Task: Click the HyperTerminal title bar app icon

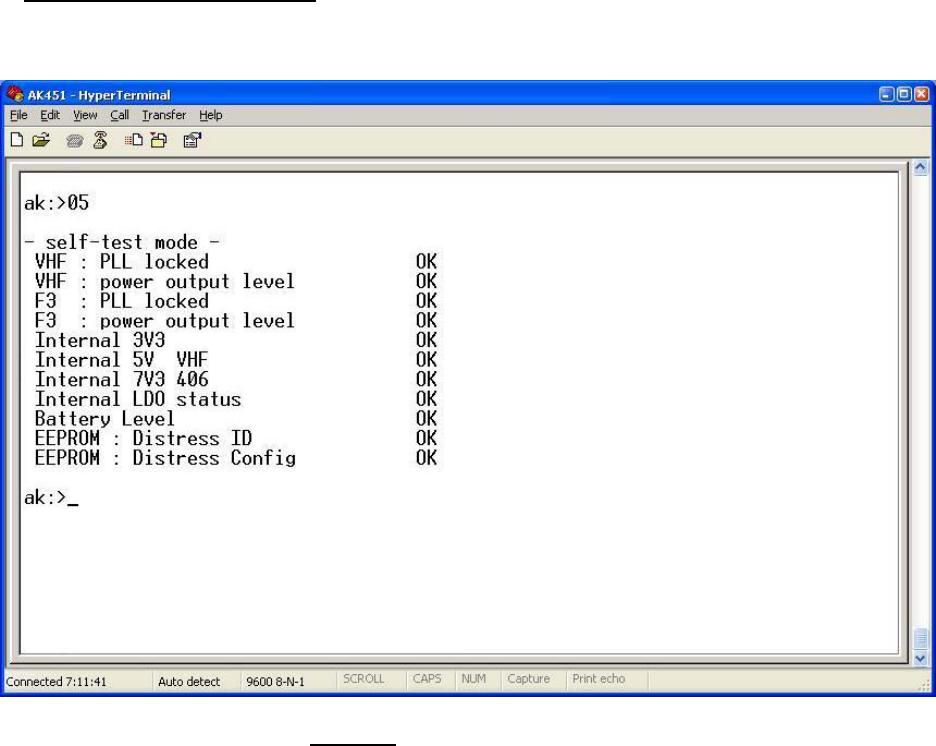Action: (x=15, y=95)
